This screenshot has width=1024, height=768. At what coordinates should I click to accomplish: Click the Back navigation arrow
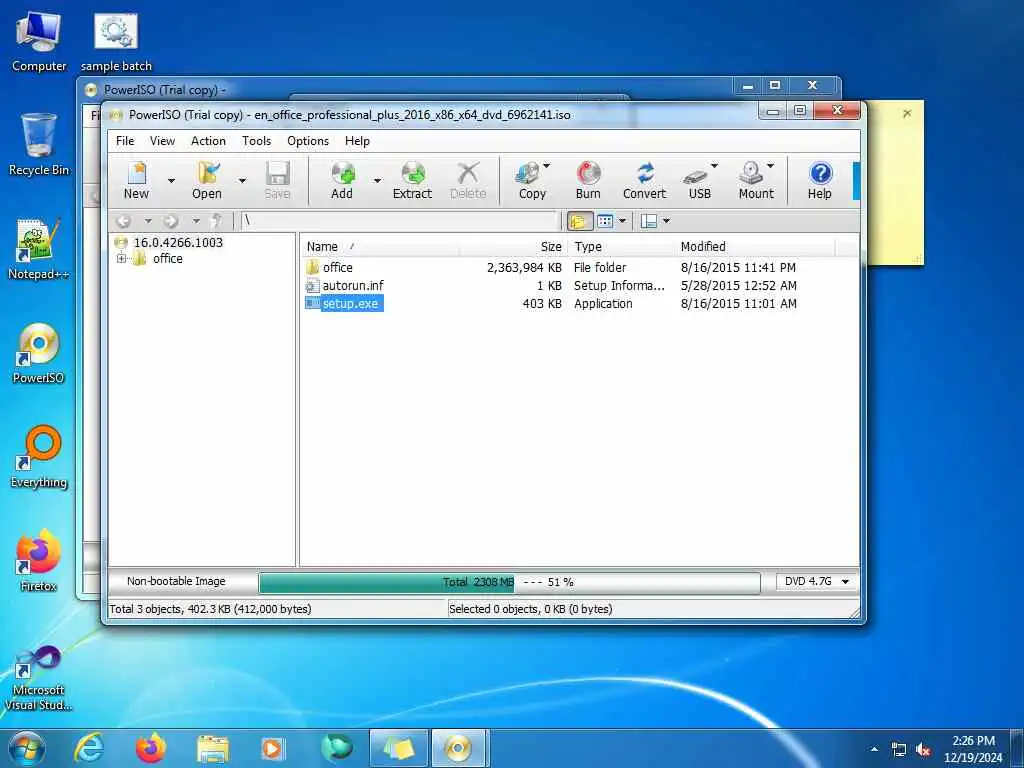point(124,221)
